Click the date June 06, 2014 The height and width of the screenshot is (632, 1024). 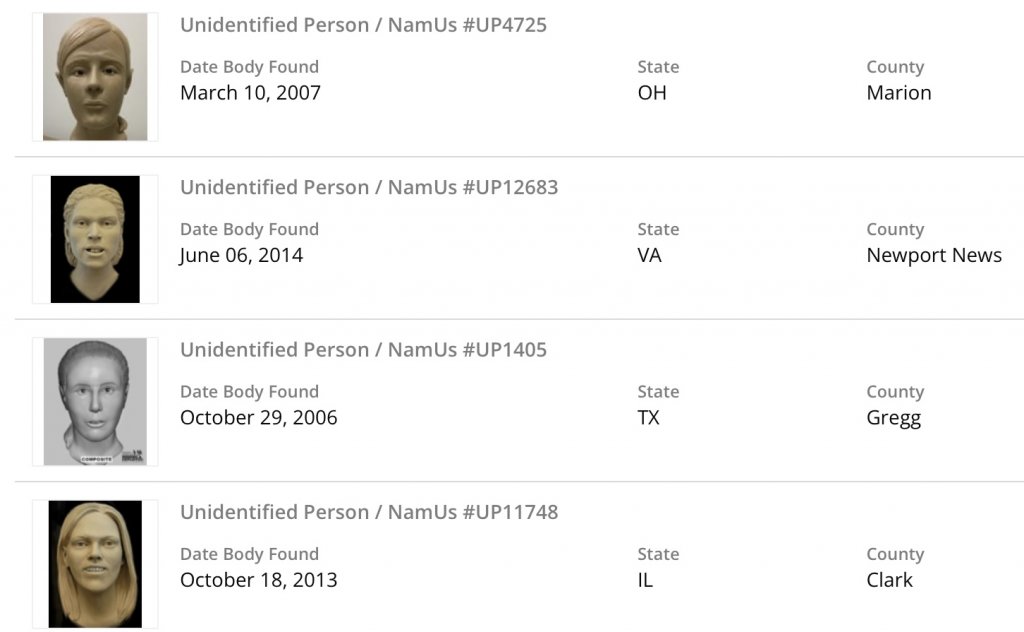tap(241, 255)
